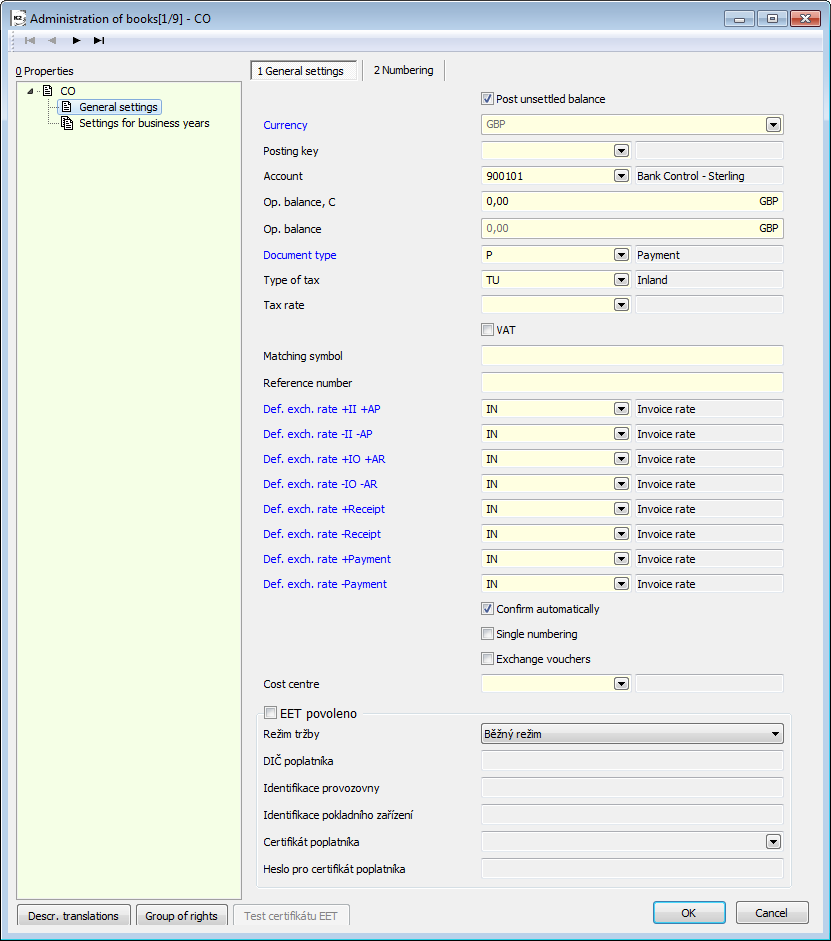Open Def. exch. rate -IO -AR dropdown
The width and height of the screenshot is (831, 941).
(622, 484)
